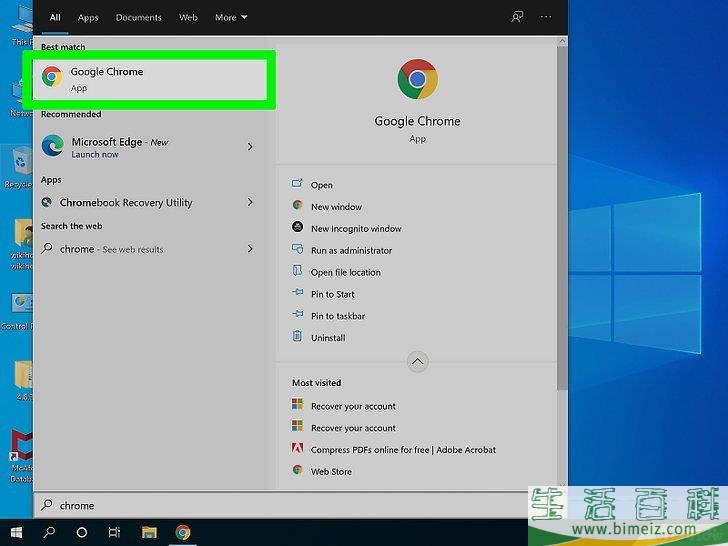Open File Explorer from the taskbar

(149, 532)
